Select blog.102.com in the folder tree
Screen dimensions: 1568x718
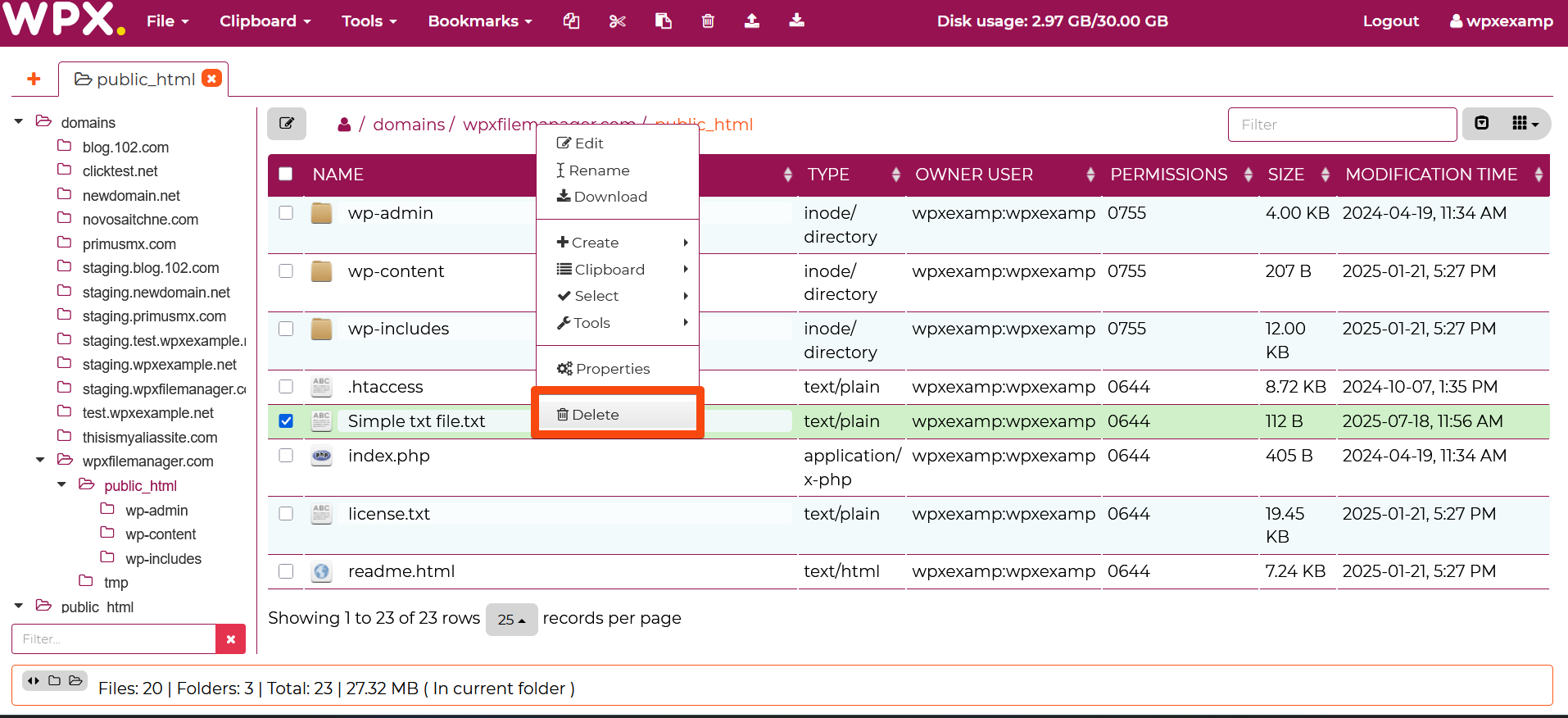[x=125, y=148]
